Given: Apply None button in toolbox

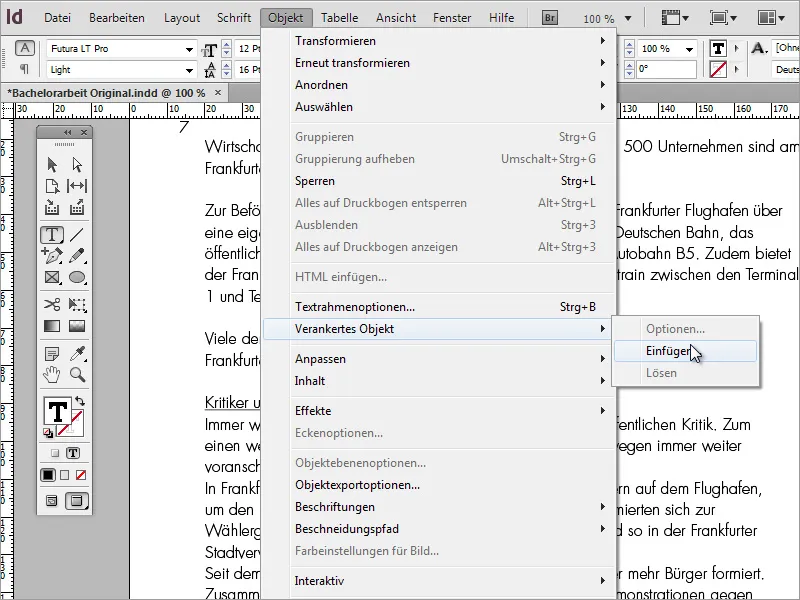Looking at the screenshot, I should pos(81,475).
